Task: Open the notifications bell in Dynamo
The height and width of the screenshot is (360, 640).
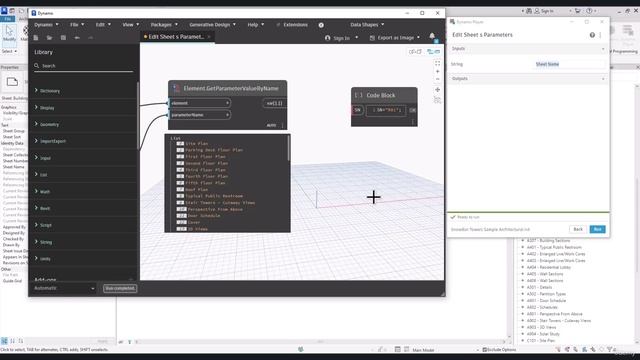Action: pyautogui.click(x=432, y=36)
